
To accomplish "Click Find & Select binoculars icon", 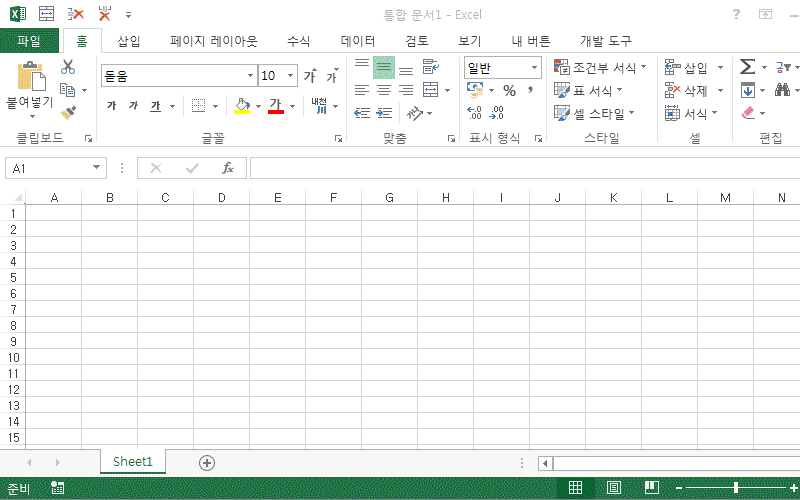I will 782,90.
